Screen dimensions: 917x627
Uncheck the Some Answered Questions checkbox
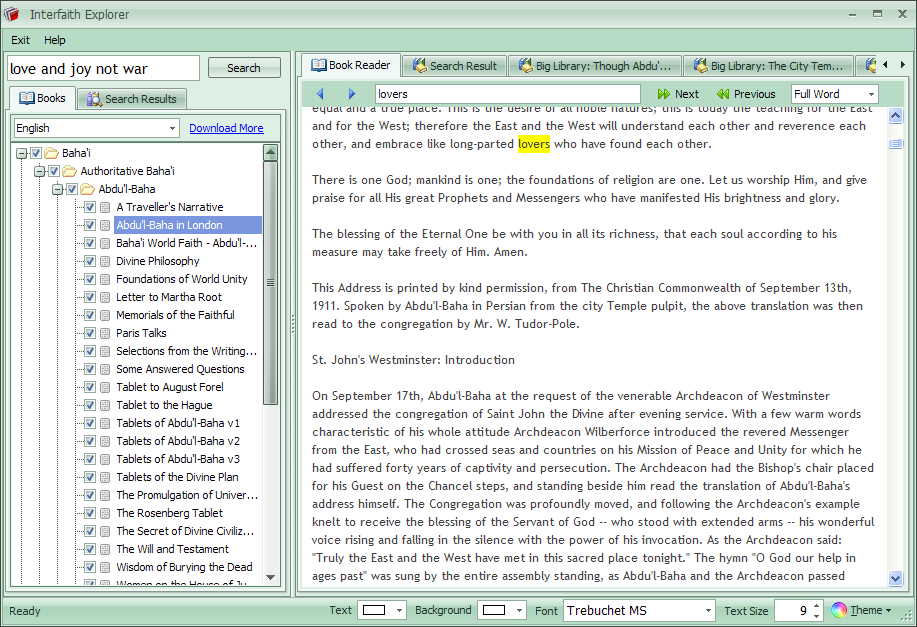[x=90, y=369]
